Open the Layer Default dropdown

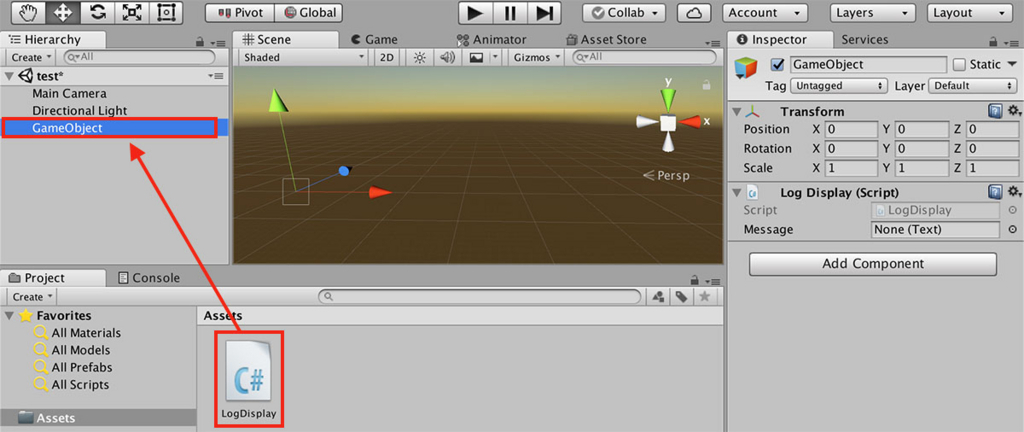(x=972, y=85)
